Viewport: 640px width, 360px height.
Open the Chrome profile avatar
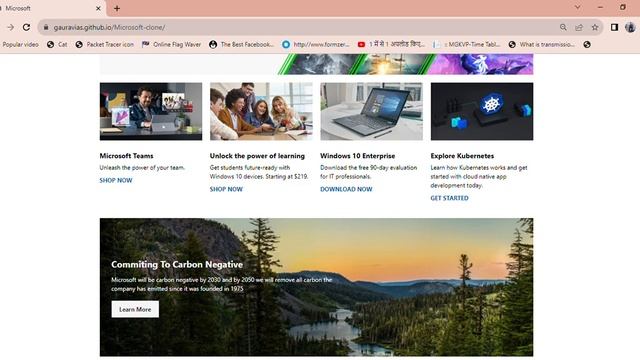[x=630, y=27]
